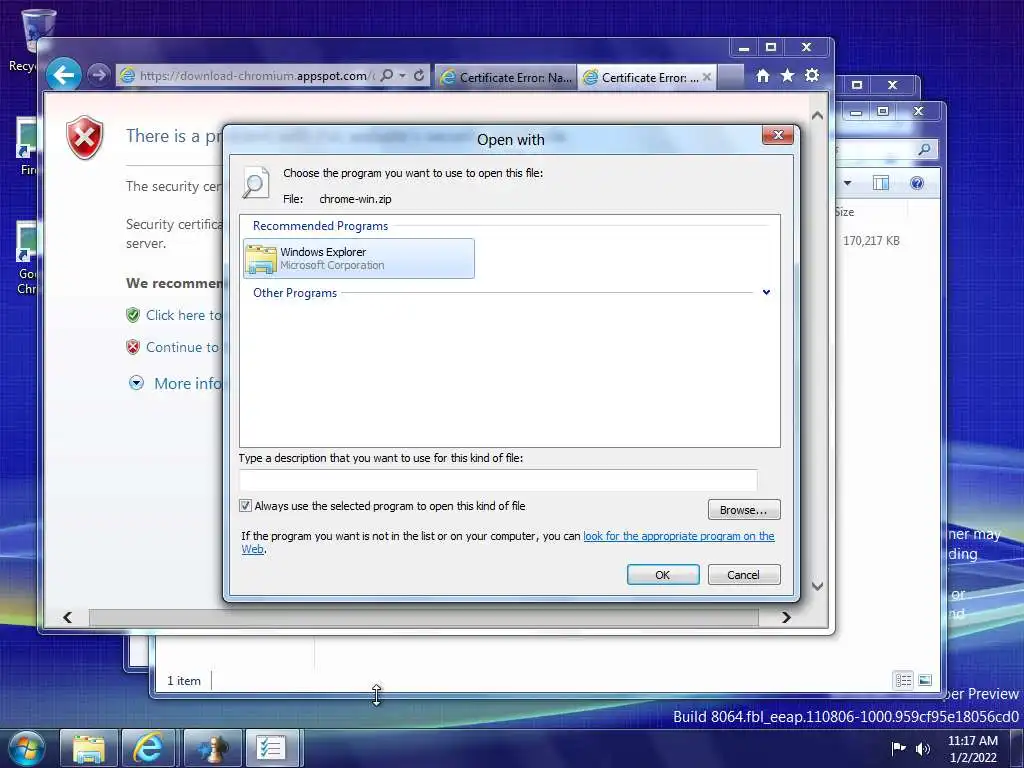
Task: Toggle 'Always use the selected program' checkbox
Action: click(246, 505)
